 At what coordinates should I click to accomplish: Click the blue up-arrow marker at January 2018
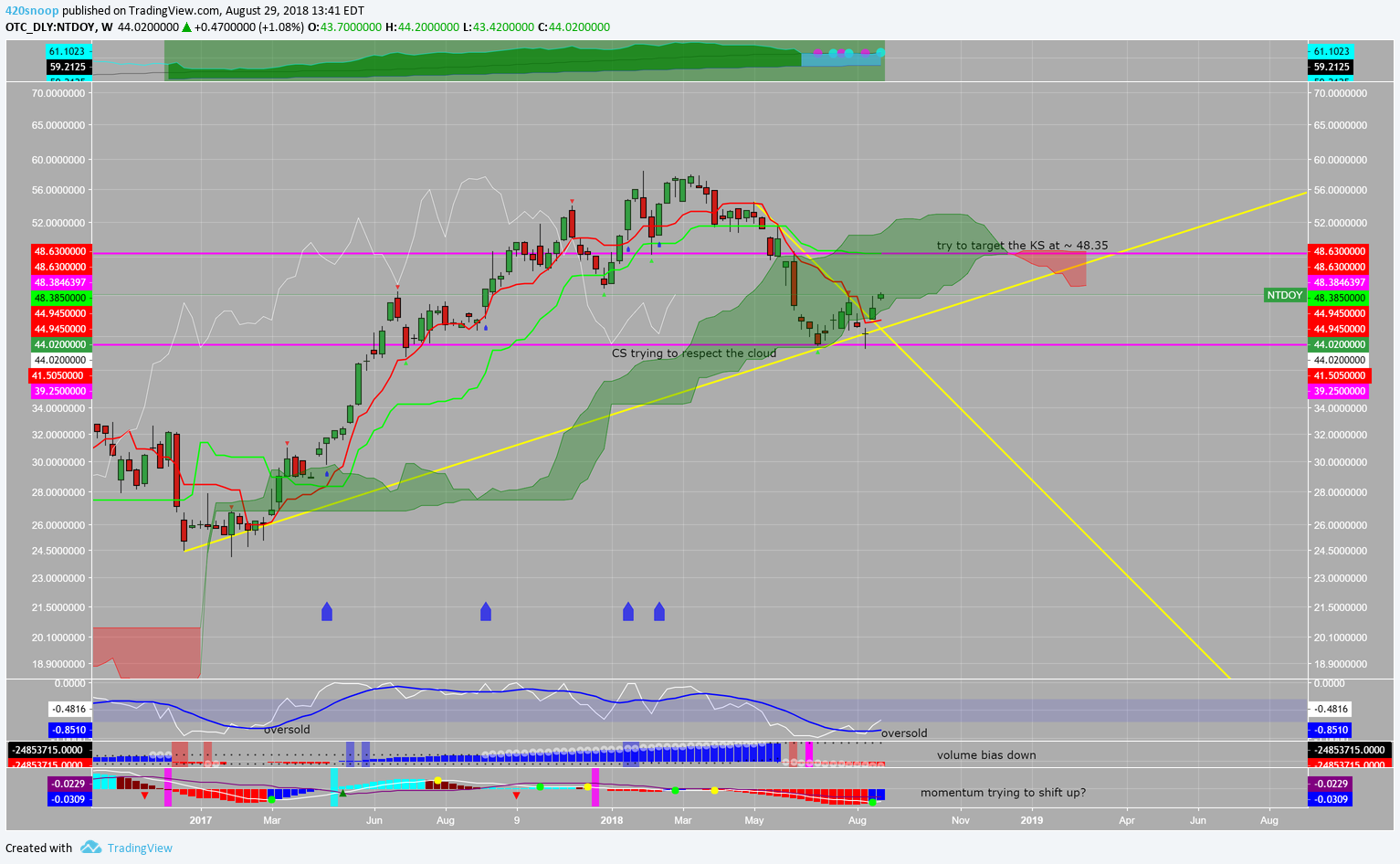tap(628, 612)
